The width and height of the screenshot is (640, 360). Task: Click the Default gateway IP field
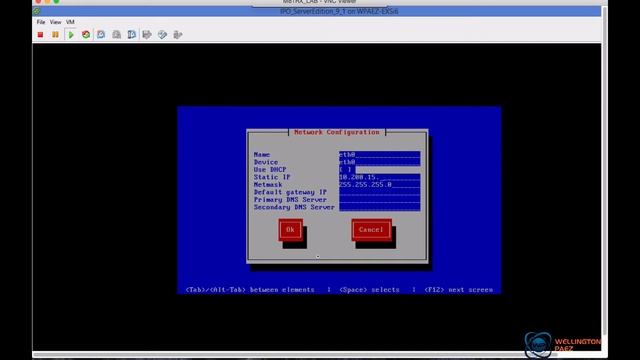point(380,192)
